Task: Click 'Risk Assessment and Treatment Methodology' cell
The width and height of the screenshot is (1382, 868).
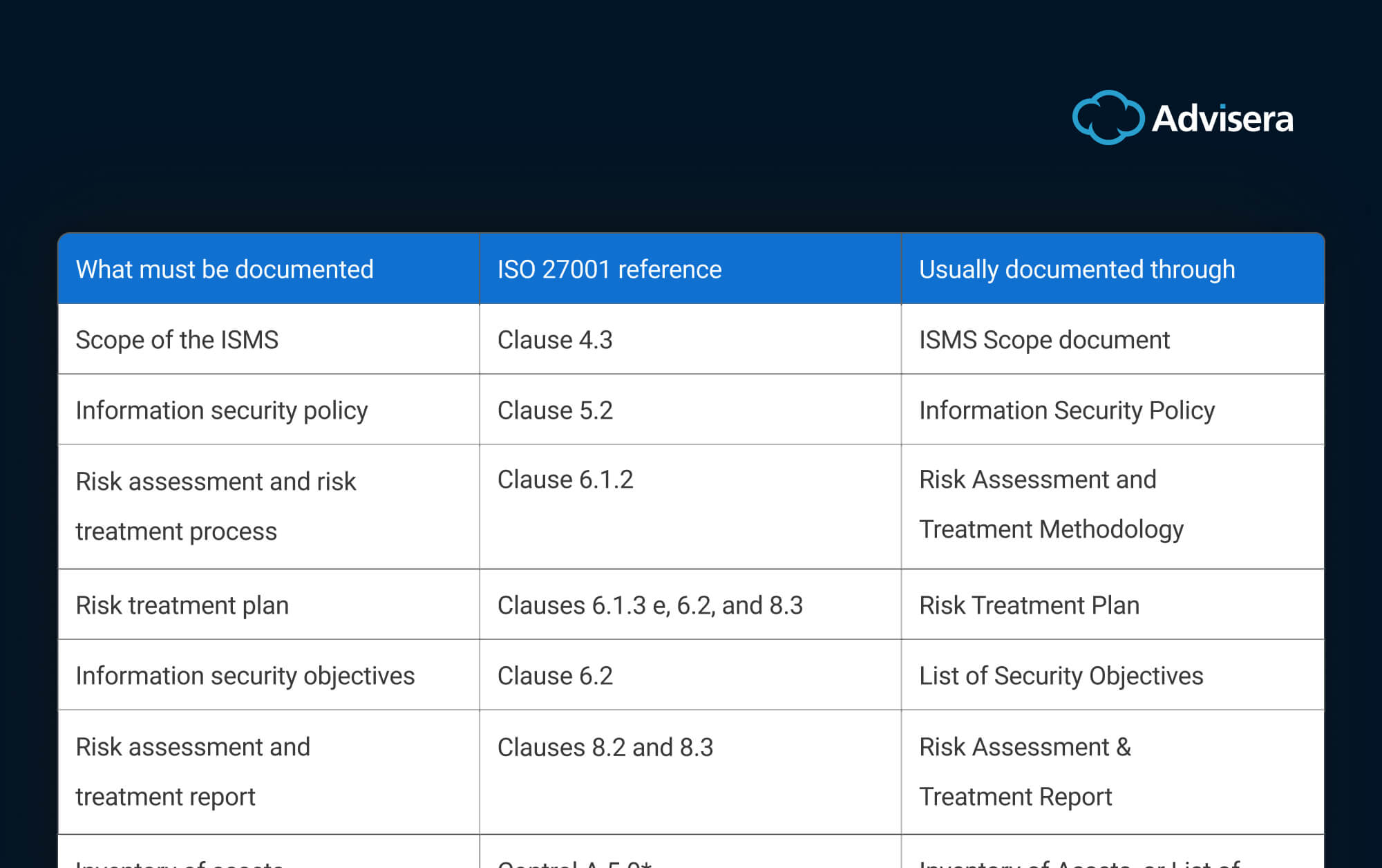Action: click(x=1113, y=507)
